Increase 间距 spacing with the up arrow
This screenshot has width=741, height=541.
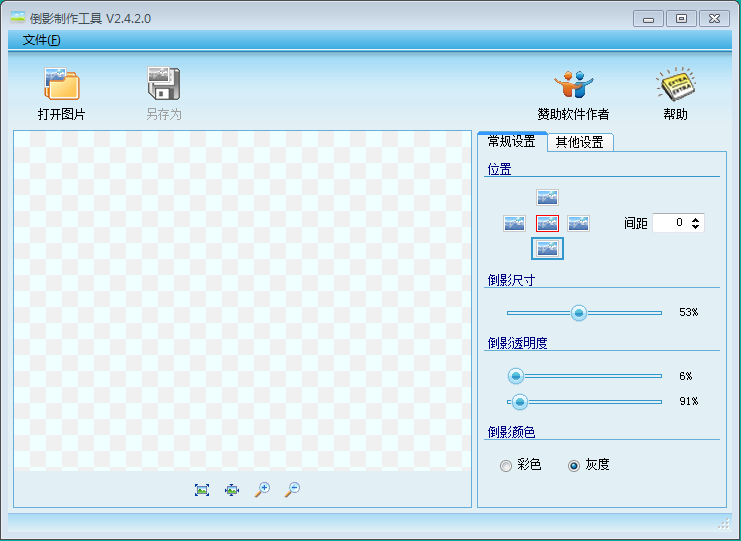pyautogui.click(x=696, y=219)
